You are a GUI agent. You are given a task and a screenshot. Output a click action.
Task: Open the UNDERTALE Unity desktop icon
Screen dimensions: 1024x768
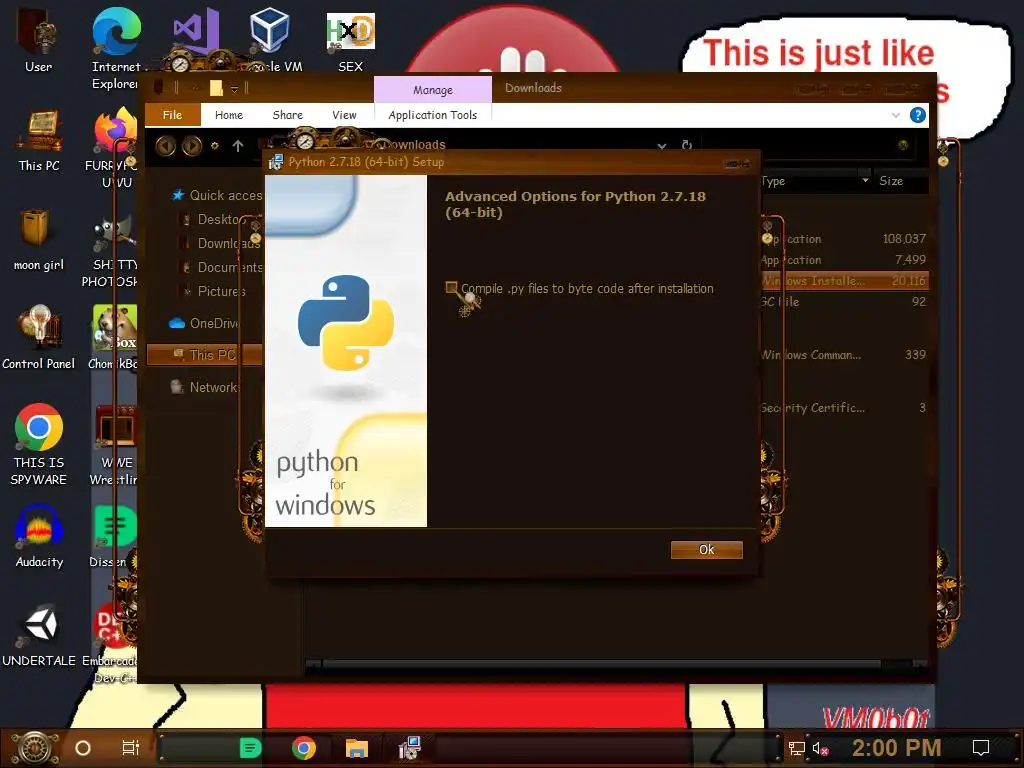[39, 635]
